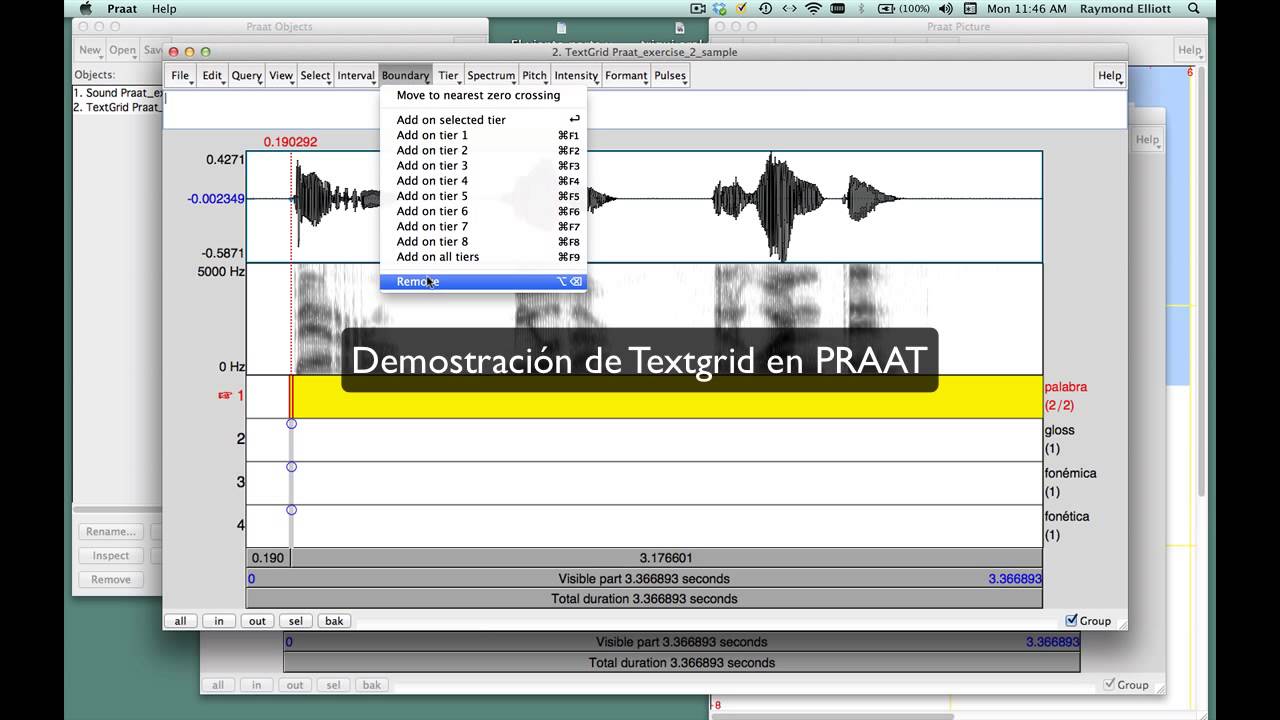The width and height of the screenshot is (1280, 720).
Task: Open the Interval dropdown menu
Action: point(356,75)
